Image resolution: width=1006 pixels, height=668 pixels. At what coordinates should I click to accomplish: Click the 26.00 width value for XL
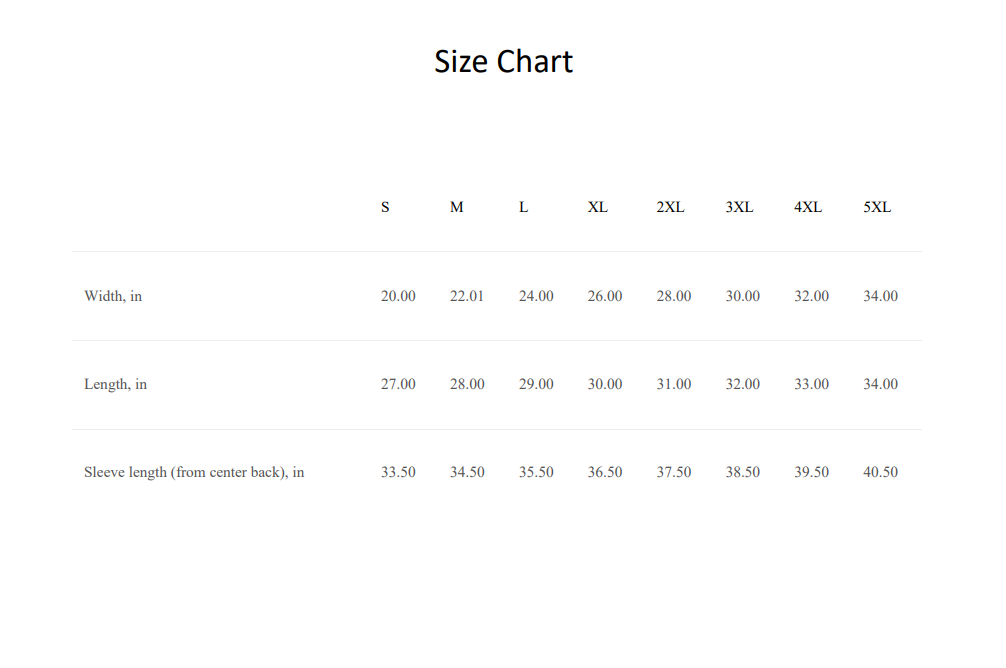point(604,296)
